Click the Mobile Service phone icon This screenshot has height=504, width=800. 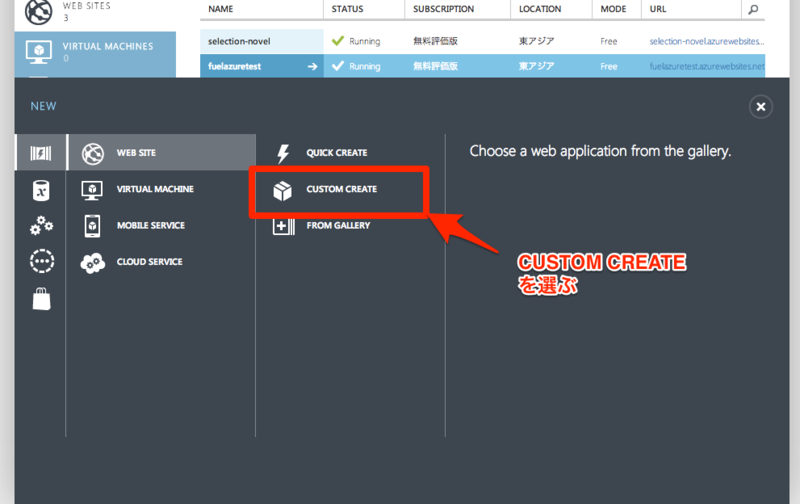click(92, 225)
